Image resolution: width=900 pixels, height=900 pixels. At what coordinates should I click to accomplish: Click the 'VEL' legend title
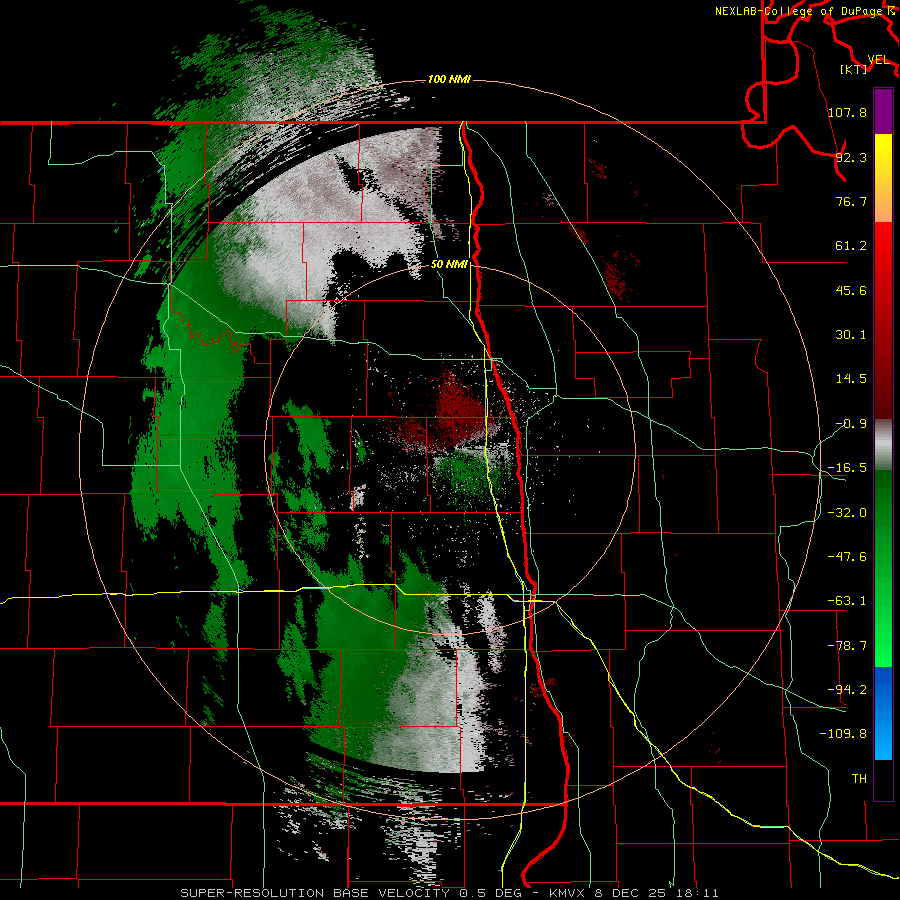(878, 60)
